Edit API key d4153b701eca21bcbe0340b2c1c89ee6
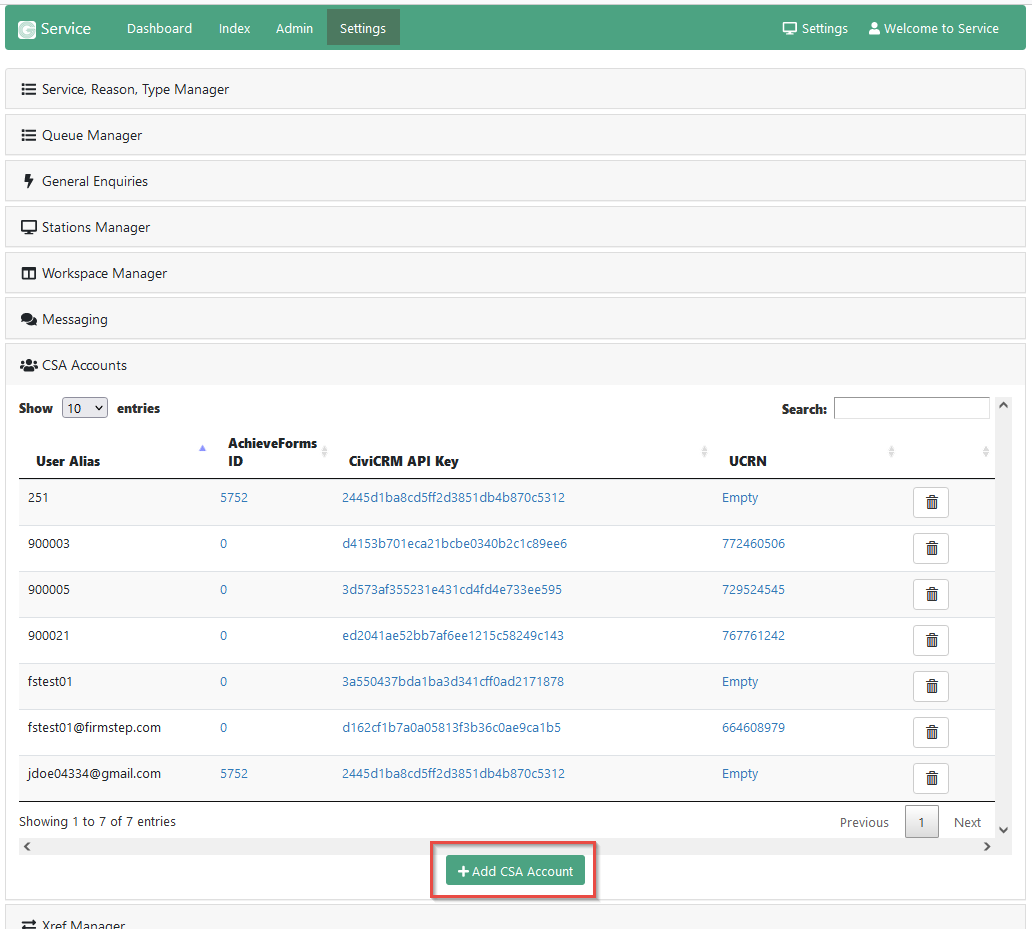This screenshot has height=929, width=1032. 454,544
